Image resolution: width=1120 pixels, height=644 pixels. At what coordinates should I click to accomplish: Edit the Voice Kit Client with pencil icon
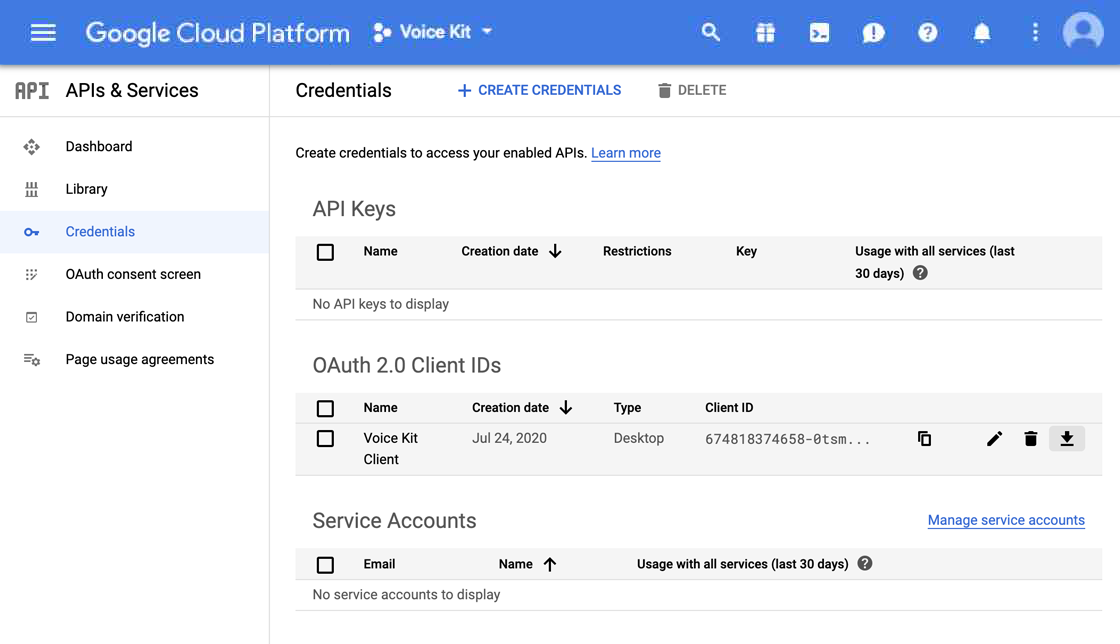[994, 438]
